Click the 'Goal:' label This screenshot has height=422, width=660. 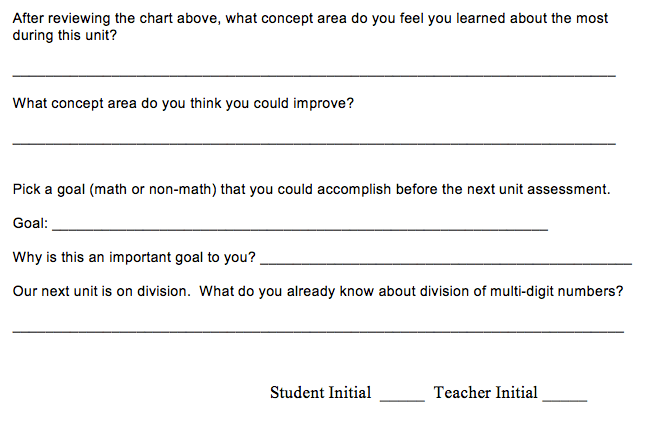tap(30, 224)
